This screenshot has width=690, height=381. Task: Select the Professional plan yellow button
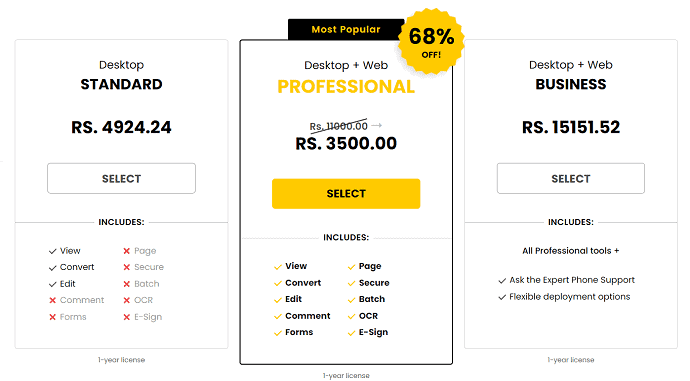[346, 194]
